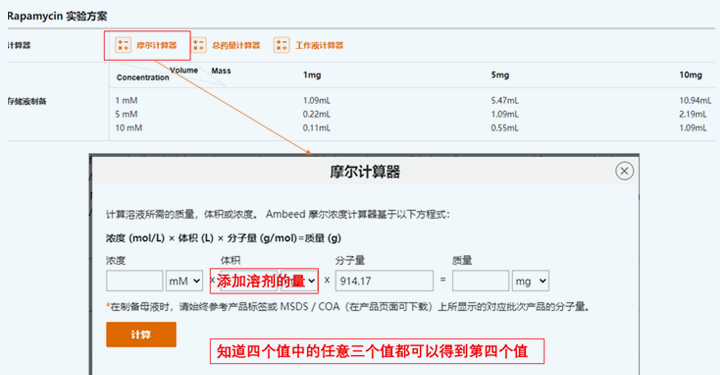Click the 1mg column header
Viewport: 720px width, 375px height.
[312, 75]
